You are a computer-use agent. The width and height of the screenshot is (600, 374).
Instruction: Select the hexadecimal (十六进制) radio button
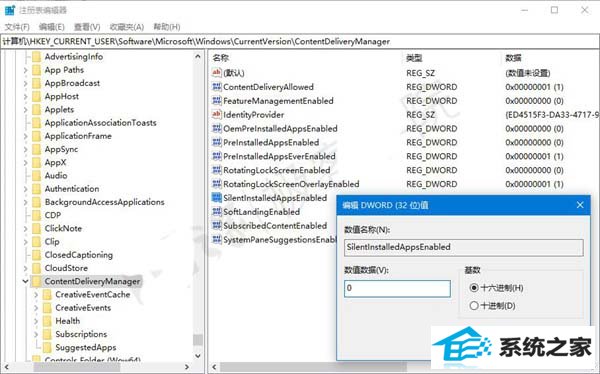point(474,287)
